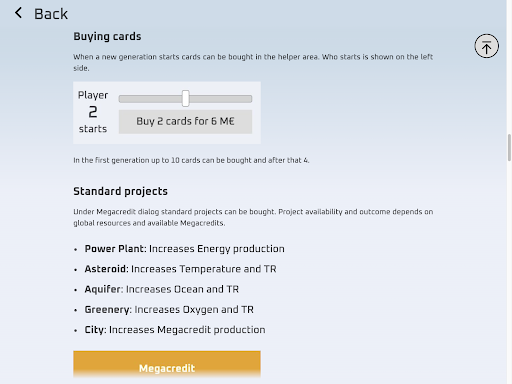Click the Player 2 starts indicator
This screenshot has height=384, width=512.
[x=93, y=112]
